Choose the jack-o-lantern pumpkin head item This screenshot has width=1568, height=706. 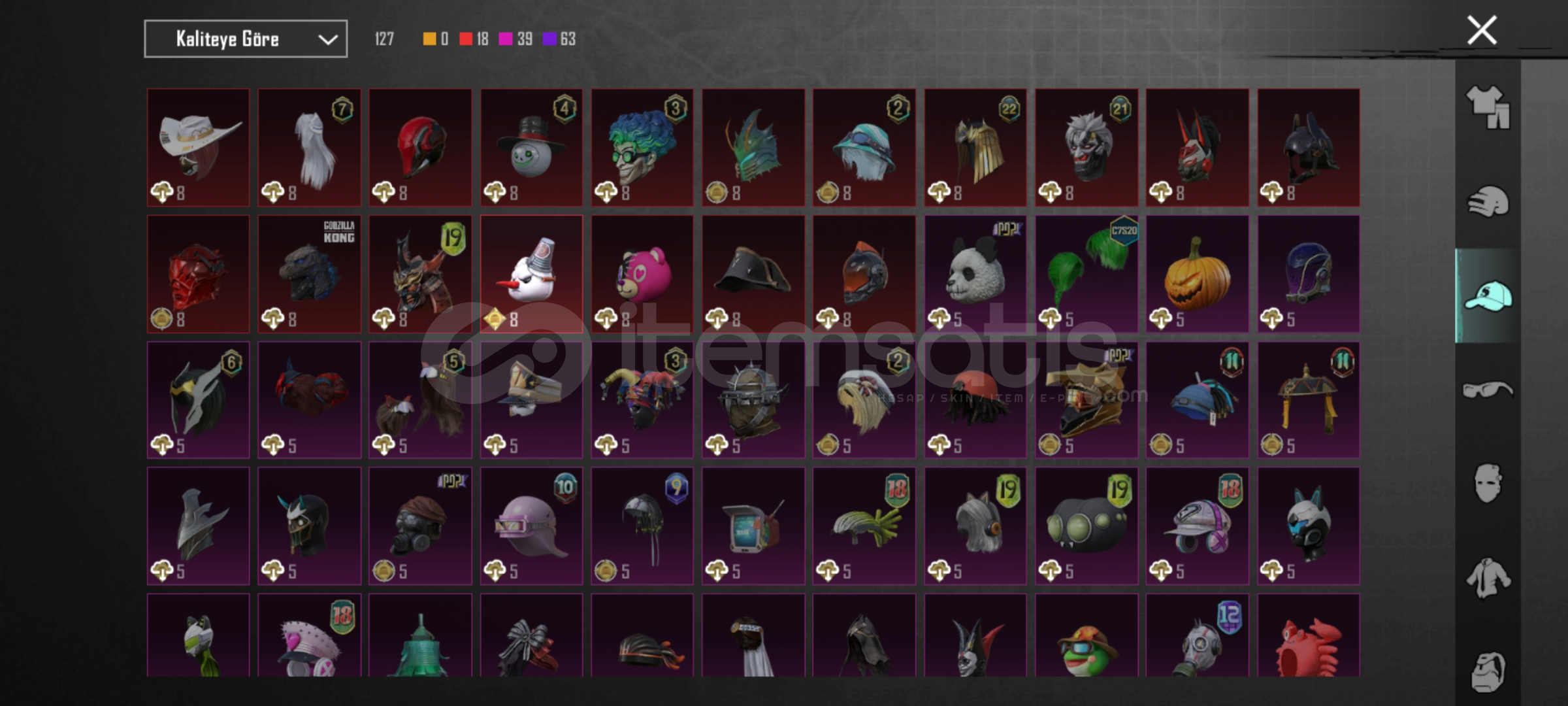click(1197, 274)
